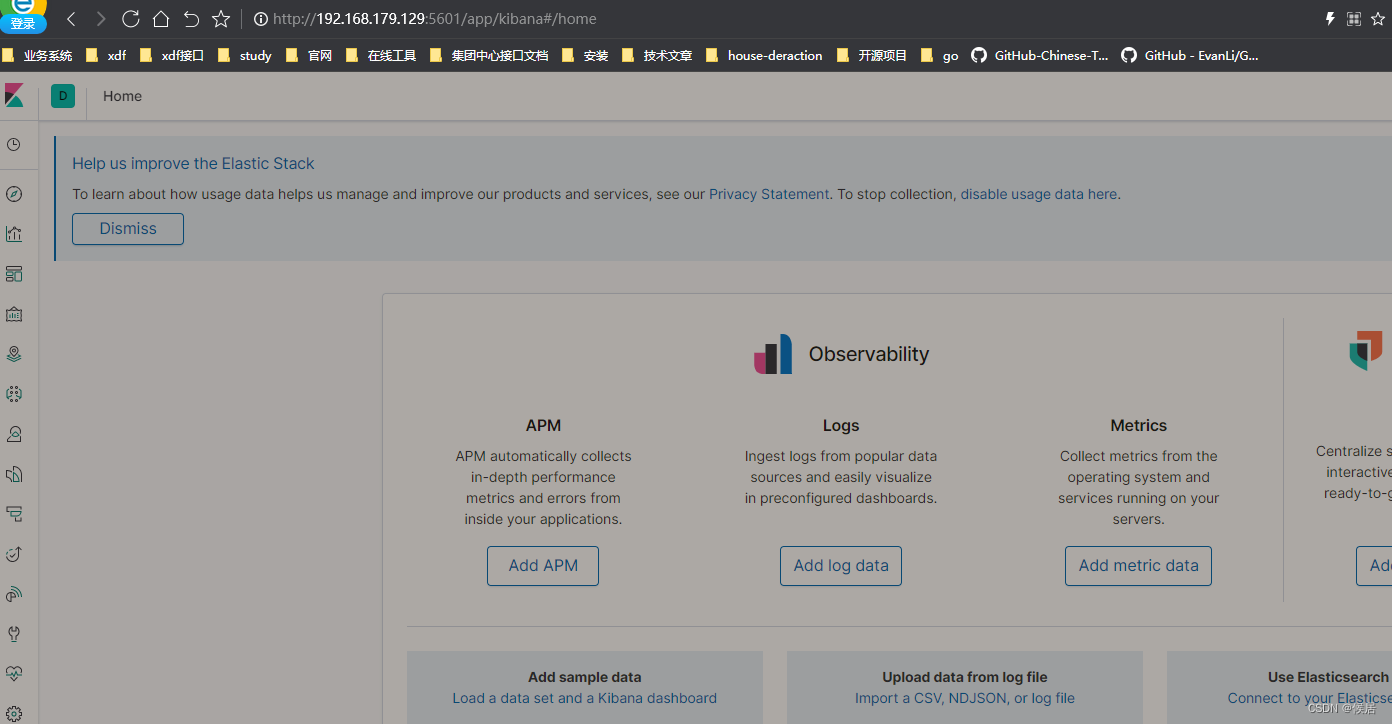Image resolution: width=1392 pixels, height=724 pixels.
Task: Click the grid icon next to lightning bolt
Action: 1354,19
